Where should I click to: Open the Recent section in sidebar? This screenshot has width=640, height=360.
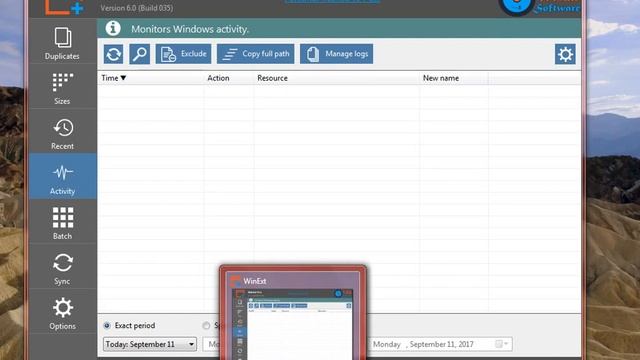point(62,131)
